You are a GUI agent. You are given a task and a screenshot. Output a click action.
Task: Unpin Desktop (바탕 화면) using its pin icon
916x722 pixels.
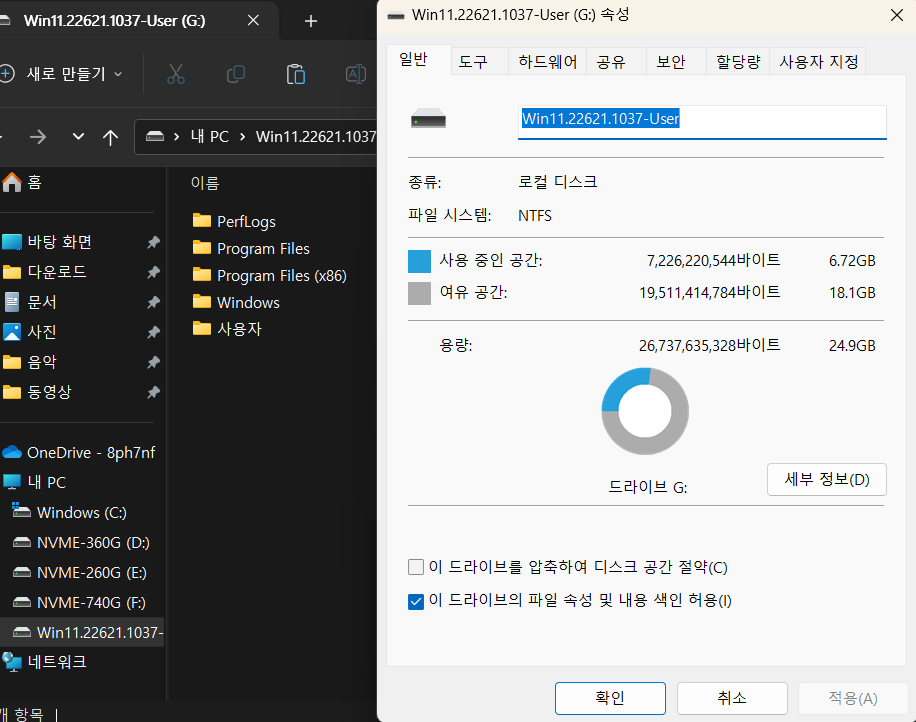point(153,242)
